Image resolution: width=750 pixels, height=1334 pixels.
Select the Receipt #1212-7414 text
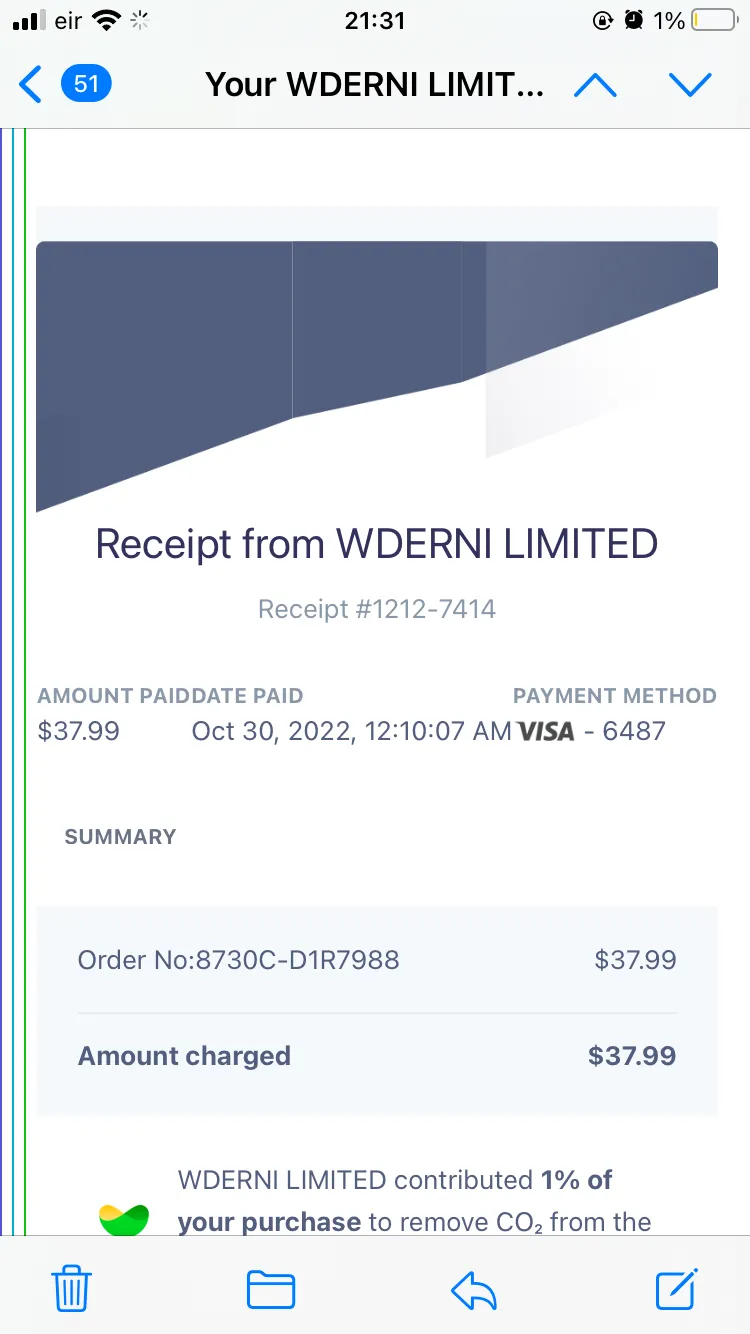pyautogui.click(x=377, y=608)
